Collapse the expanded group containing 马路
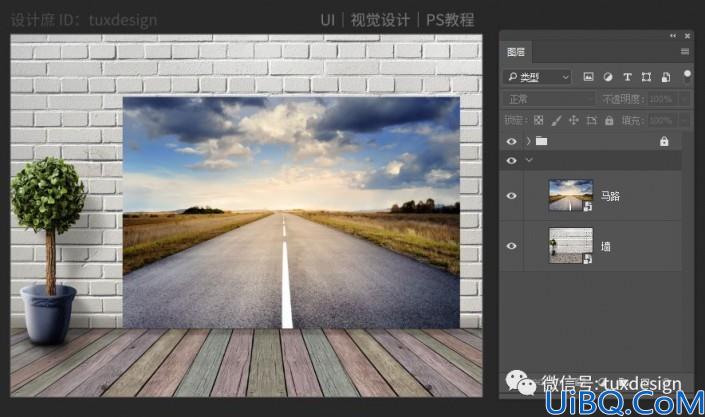 (x=529, y=160)
